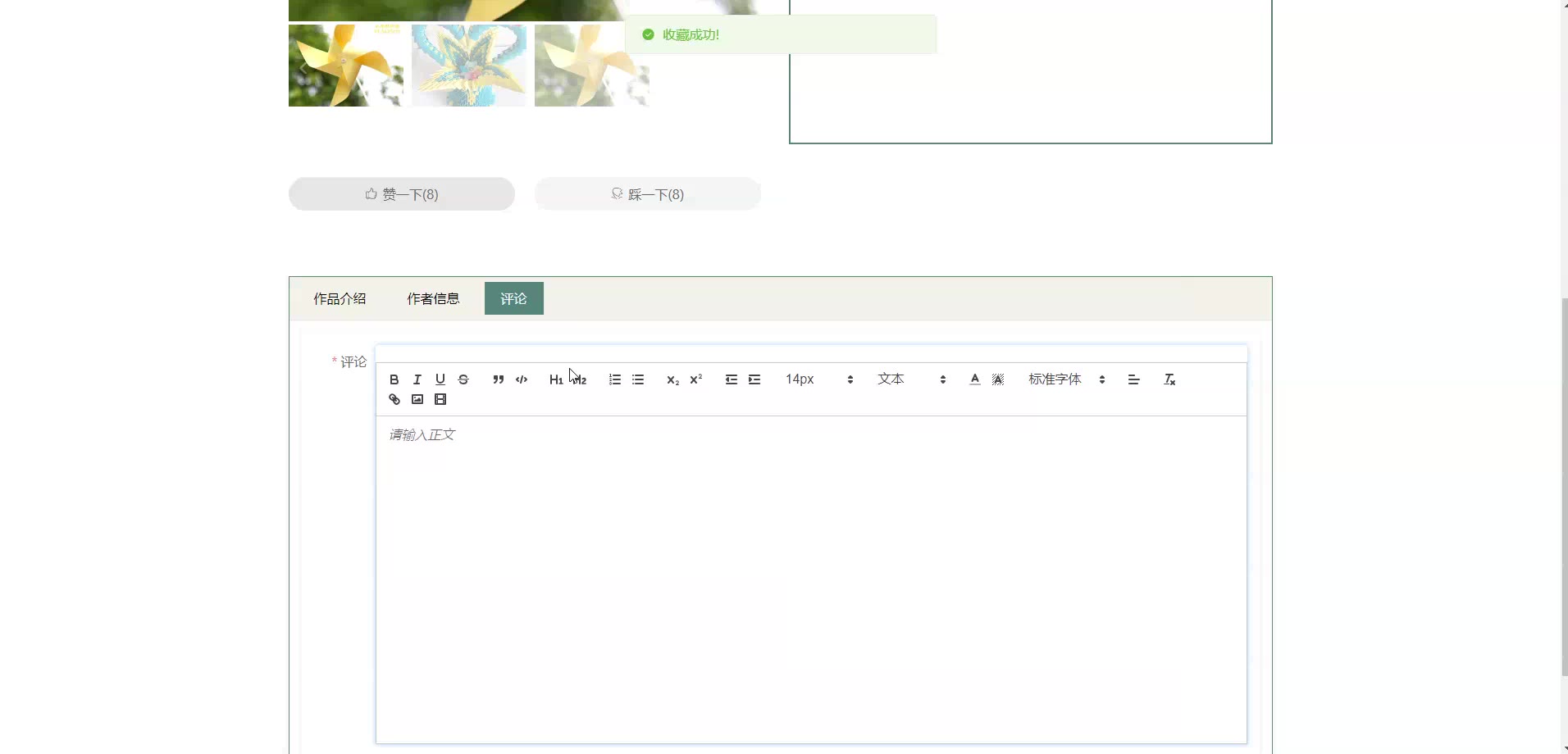Toggle bold formatting in the comment editor
Viewport: 1568px width, 754px height.
(x=394, y=379)
